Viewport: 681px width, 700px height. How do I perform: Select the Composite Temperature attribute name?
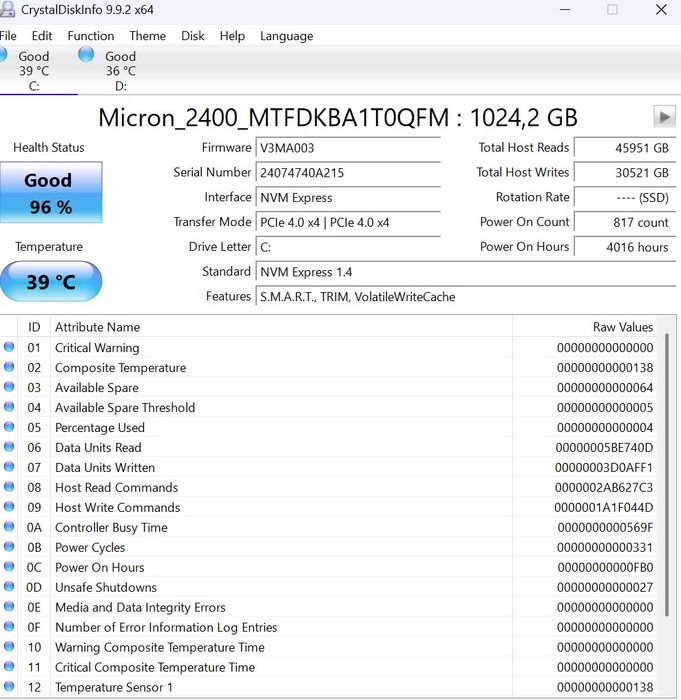[x=121, y=368]
